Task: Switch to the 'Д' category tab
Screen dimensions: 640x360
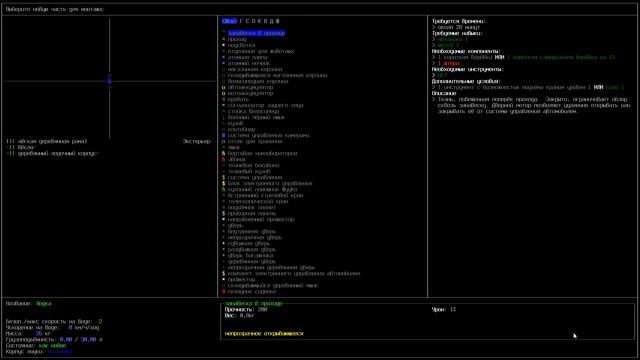Action: [272, 21]
